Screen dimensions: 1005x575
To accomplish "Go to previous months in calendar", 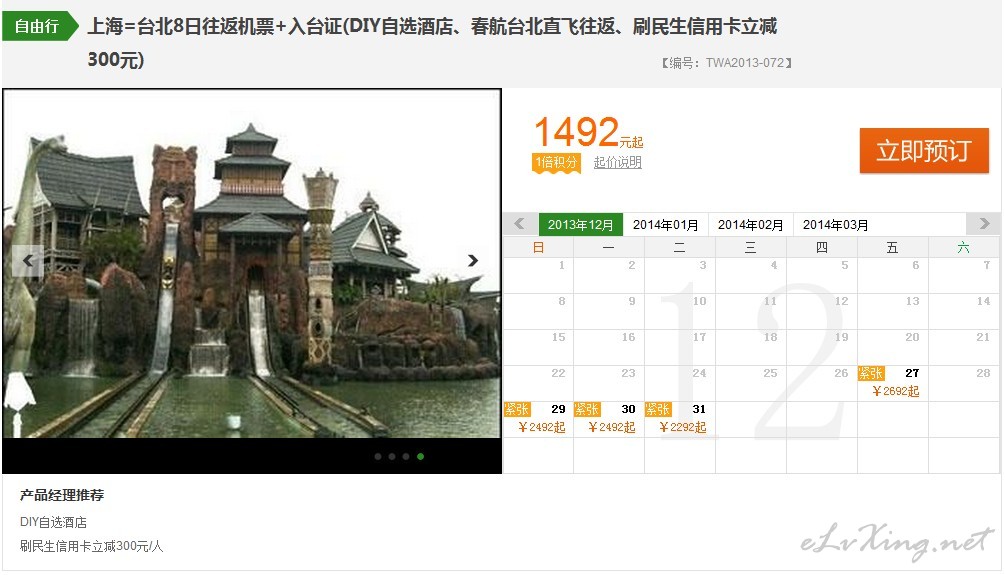I will pos(520,224).
